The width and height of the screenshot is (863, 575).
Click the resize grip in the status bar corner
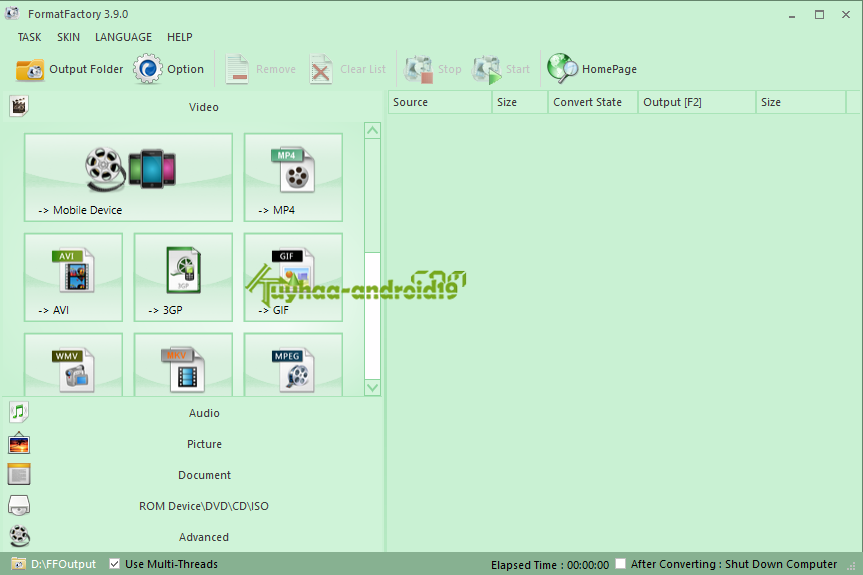pyautogui.click(x=851, y=566)
